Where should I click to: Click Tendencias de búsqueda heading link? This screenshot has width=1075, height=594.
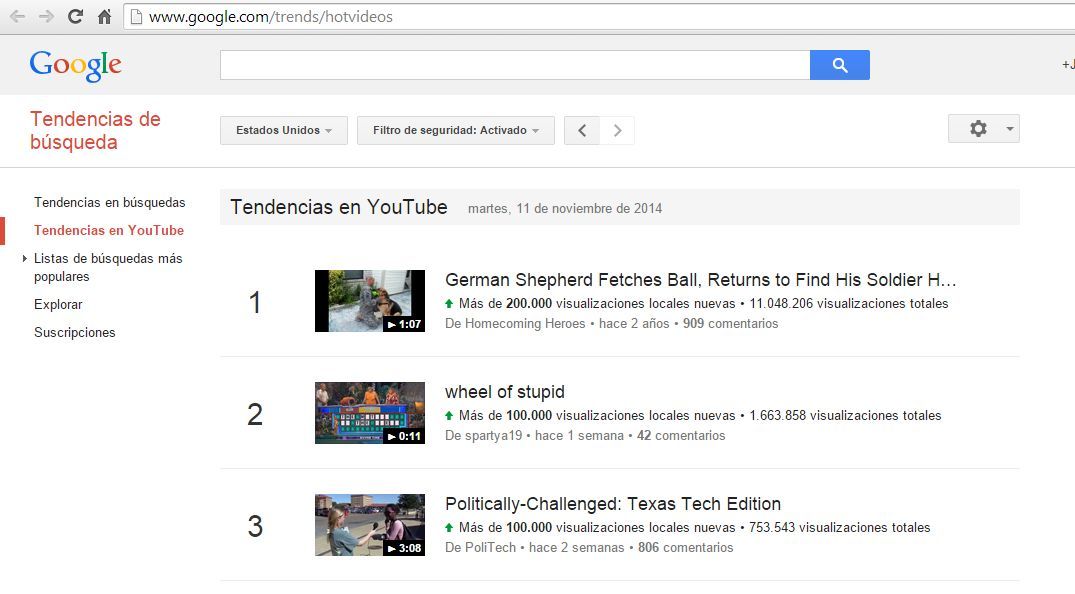coord(95,130)
